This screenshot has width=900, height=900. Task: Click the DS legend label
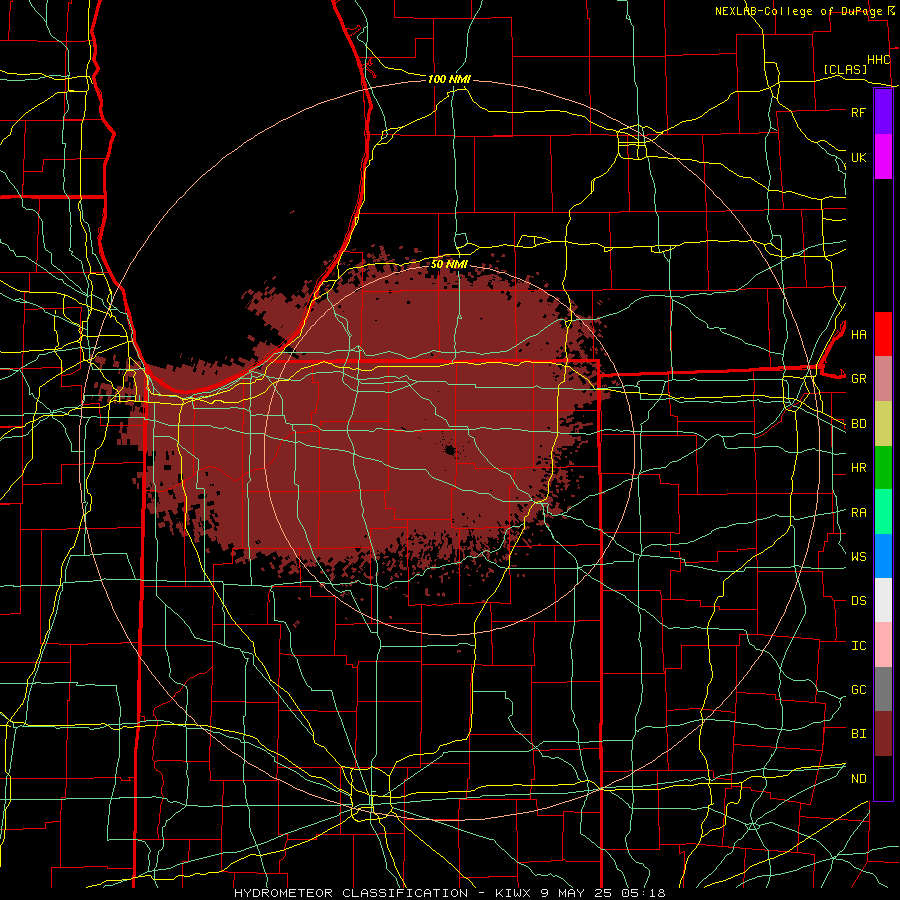click(858, 601)
